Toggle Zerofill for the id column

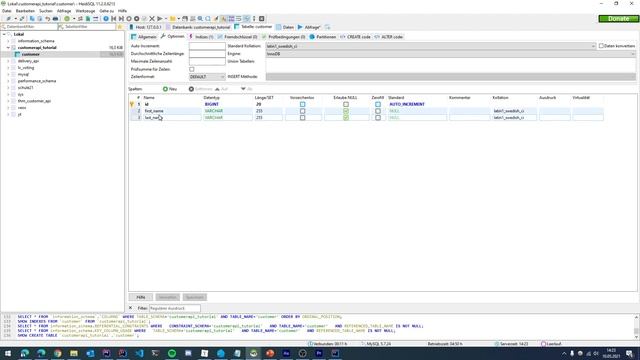[378, 104]
